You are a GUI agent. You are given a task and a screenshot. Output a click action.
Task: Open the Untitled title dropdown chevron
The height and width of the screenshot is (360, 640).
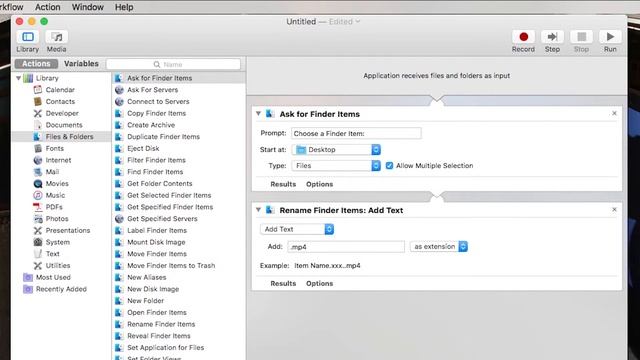pos(358,22)
